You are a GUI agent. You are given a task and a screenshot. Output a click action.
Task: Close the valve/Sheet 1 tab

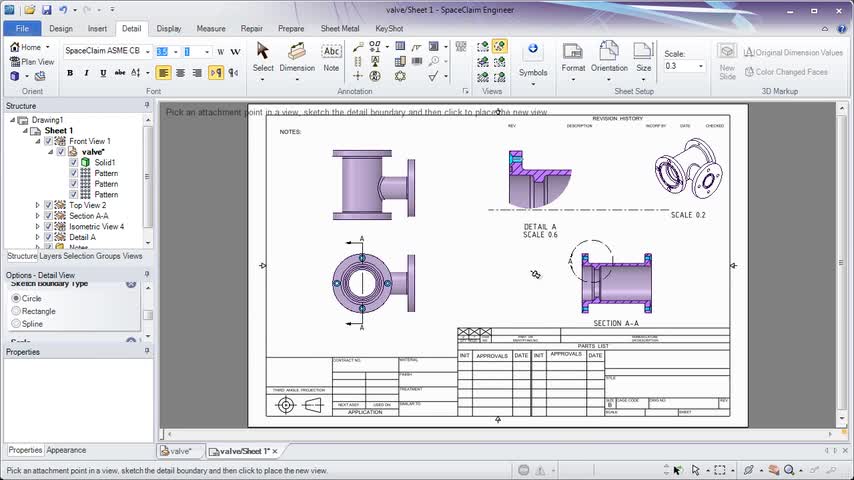[275, 451]
